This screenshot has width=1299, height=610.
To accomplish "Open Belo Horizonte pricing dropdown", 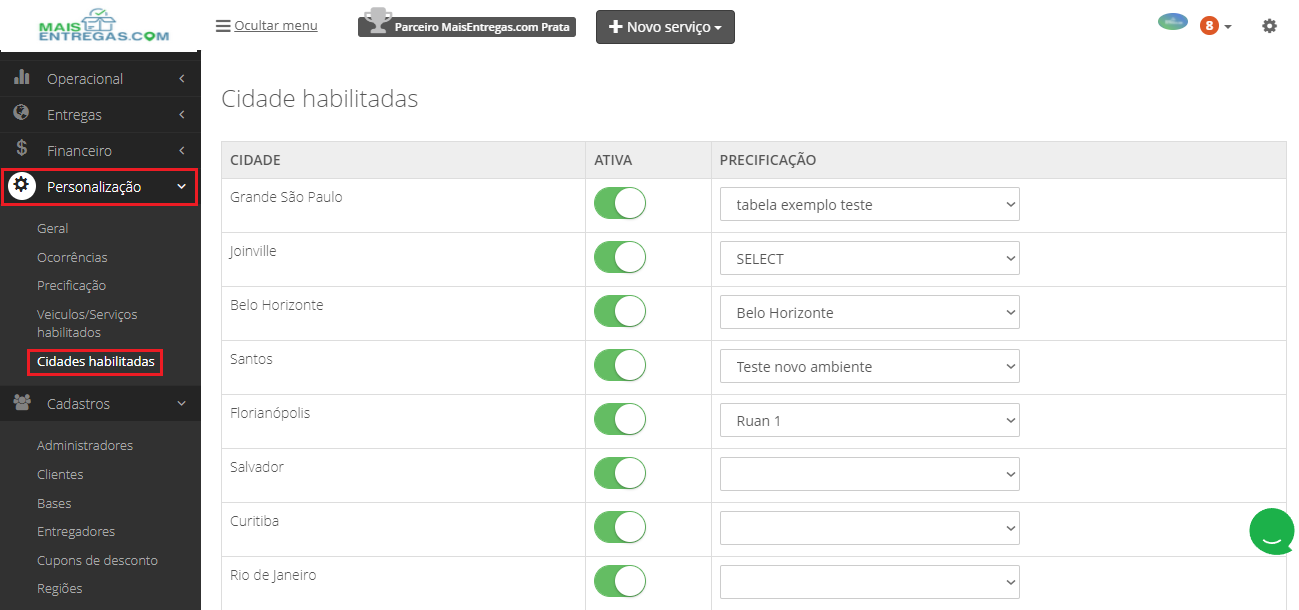I will coord(870,312).
